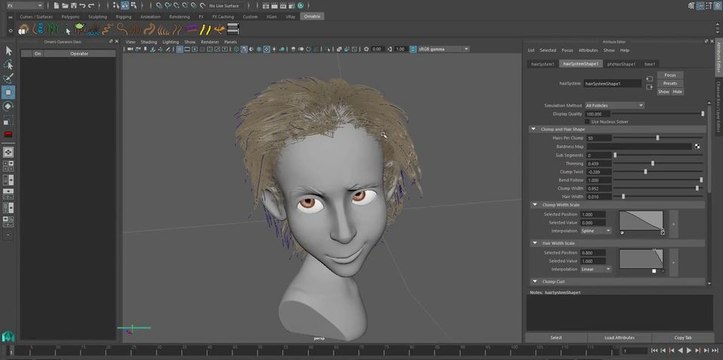
Task: Open the Ornatrix shelf tab
Action: point(312,17)
